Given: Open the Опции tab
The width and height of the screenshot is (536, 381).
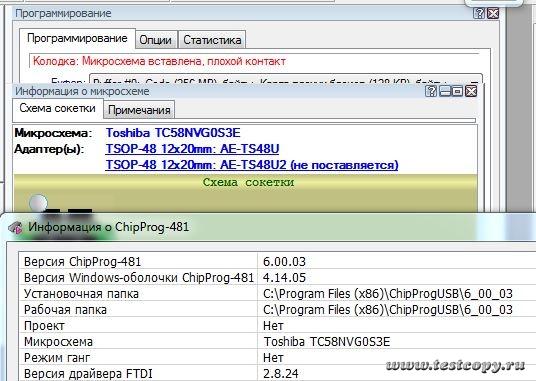Looking at the screenshot, I should click(156, 40).
